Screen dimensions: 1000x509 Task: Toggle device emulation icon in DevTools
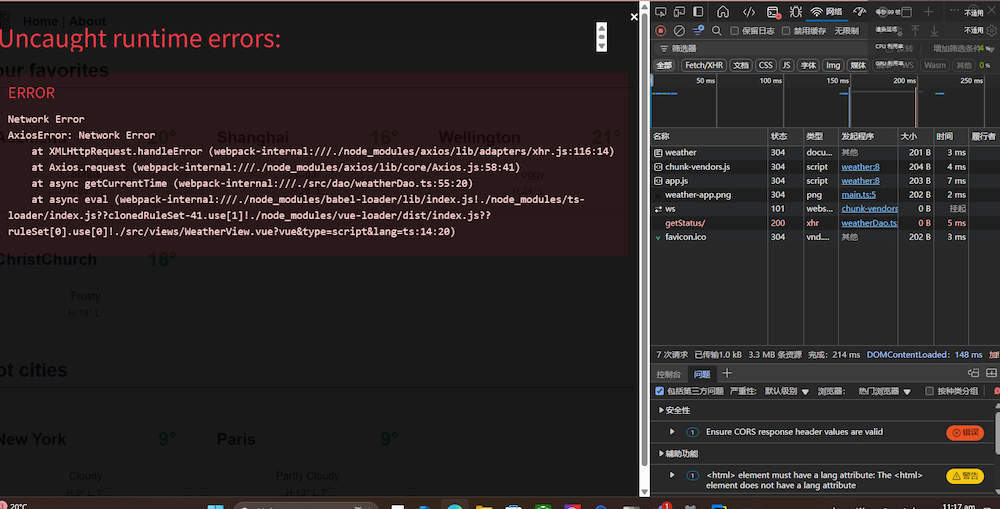(679, 12)
